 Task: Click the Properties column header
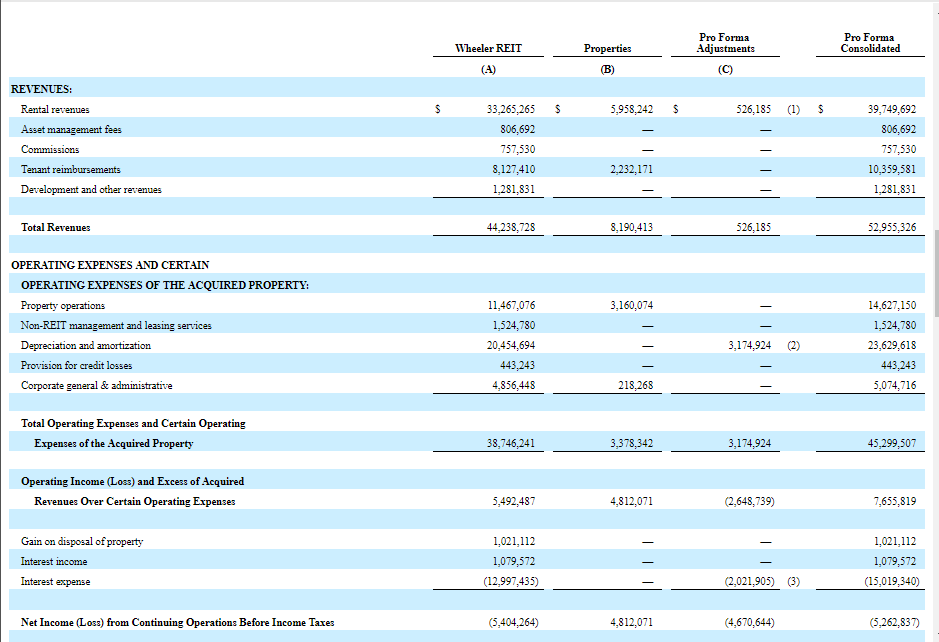pos(607,47)
